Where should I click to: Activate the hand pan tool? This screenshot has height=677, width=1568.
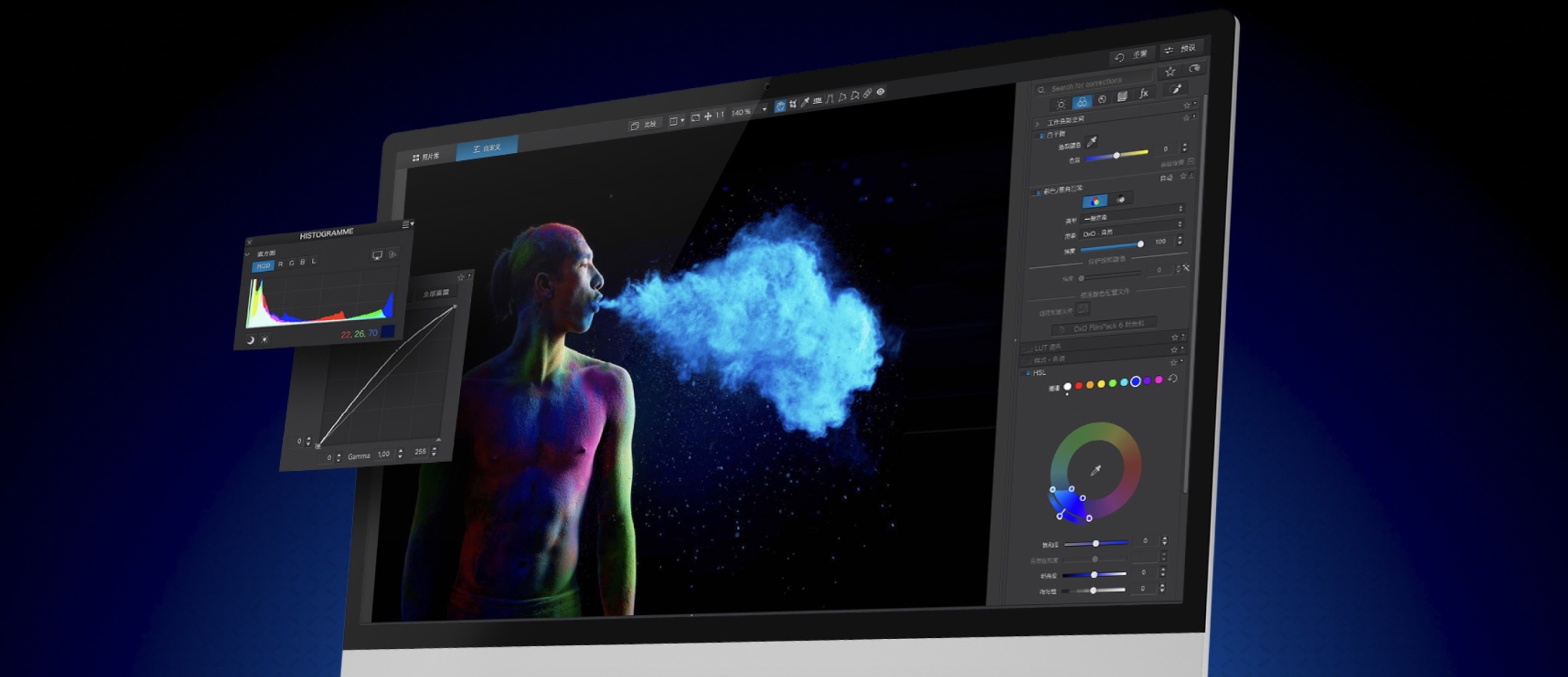tap(780, 106)
